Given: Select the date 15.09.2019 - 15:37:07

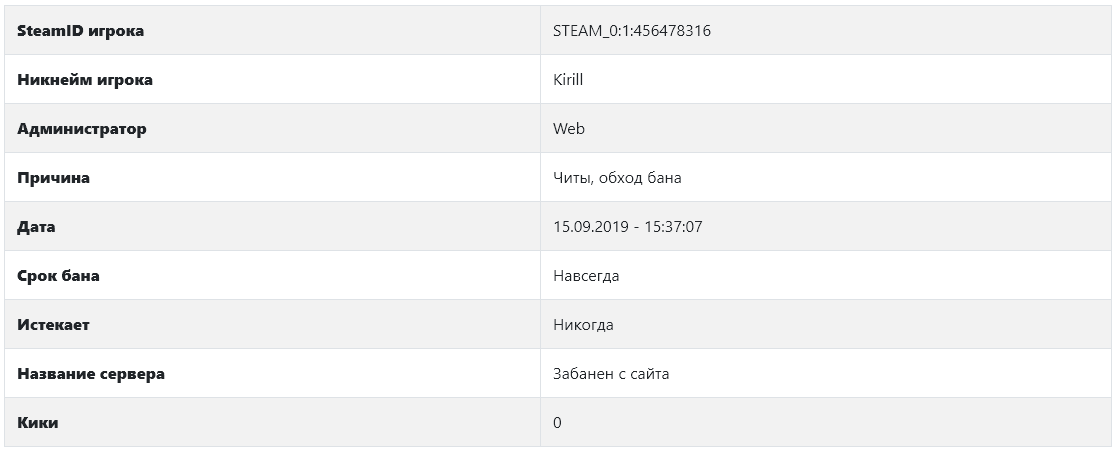Looking at the screenshot, I should pos(628,227).
